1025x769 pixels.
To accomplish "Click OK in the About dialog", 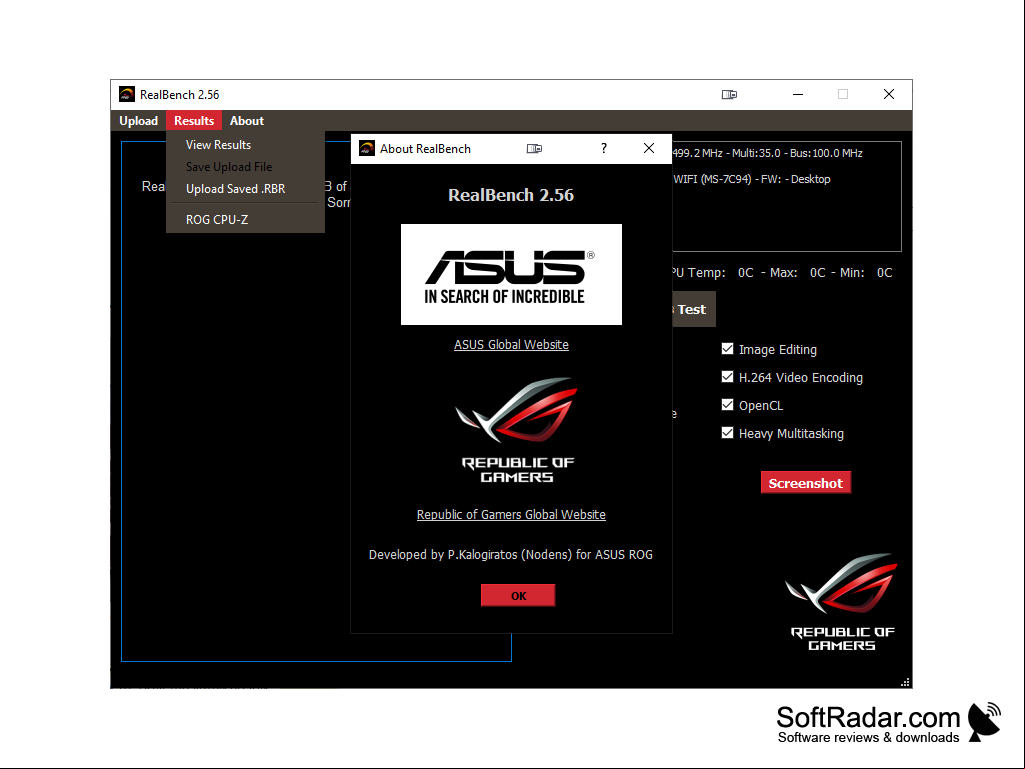I will 518,596.
